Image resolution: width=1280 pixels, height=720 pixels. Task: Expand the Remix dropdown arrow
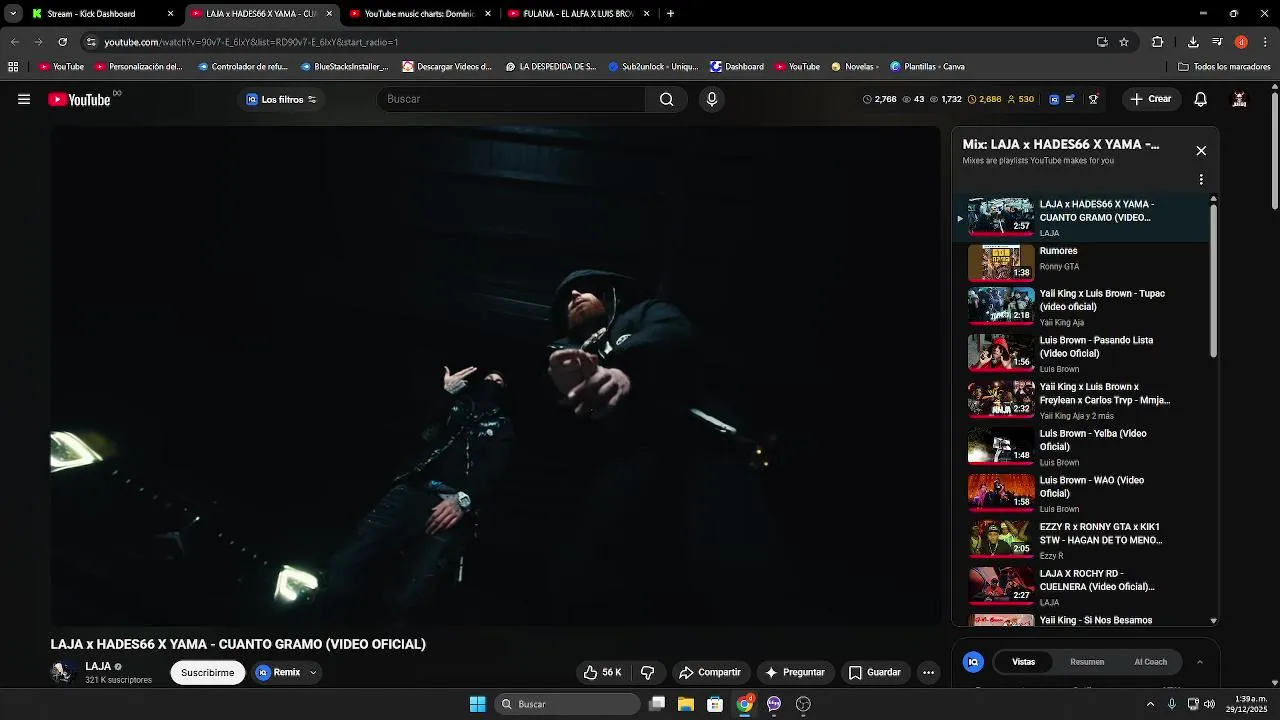tap(313, 673)
